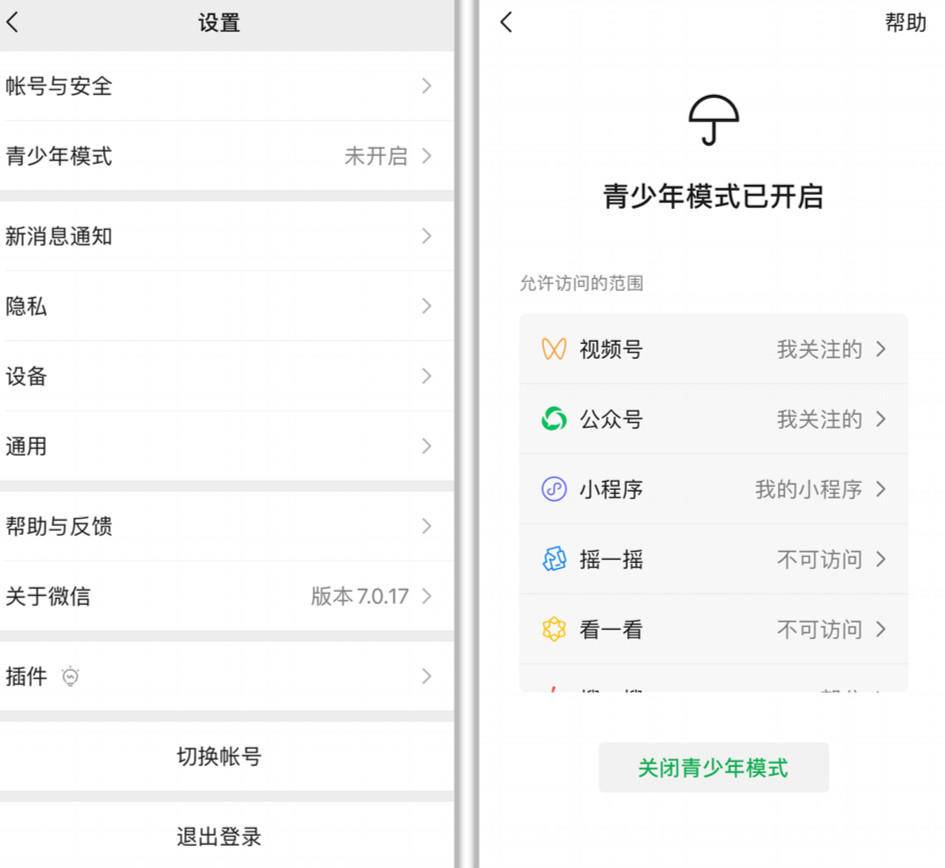945x868 pixels.
Task: Expand chevron on 看一看 row
Action: click(x=881, y=629)
